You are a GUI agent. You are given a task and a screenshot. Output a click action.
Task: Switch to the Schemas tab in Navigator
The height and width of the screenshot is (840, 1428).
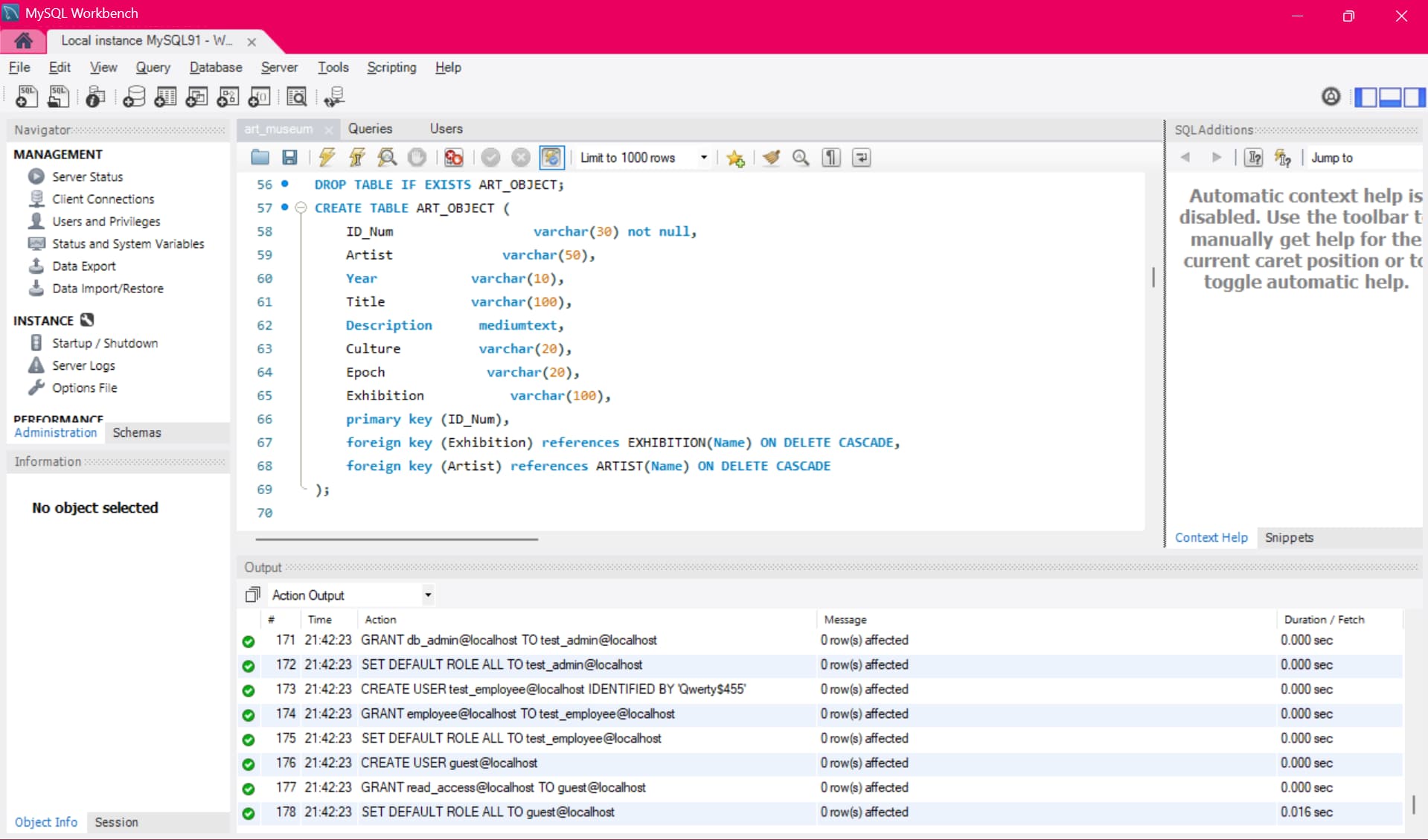pos(137,432)
